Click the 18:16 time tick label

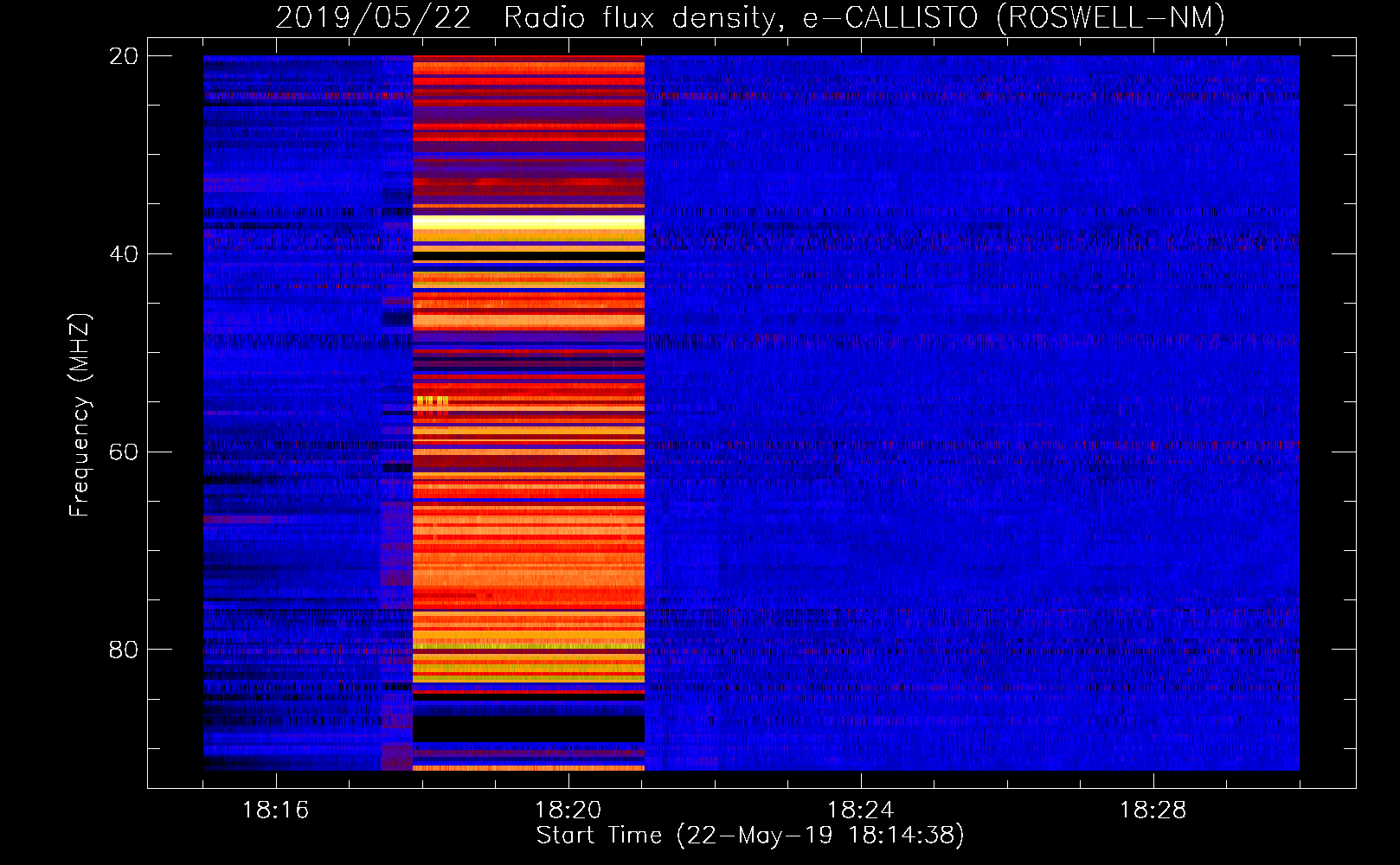(x=275, y=811)
